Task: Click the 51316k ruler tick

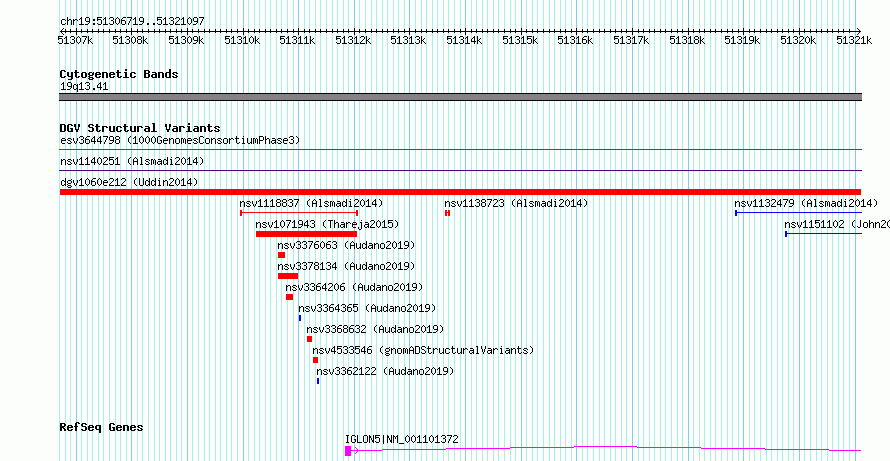Action: [x=576, y=40]
